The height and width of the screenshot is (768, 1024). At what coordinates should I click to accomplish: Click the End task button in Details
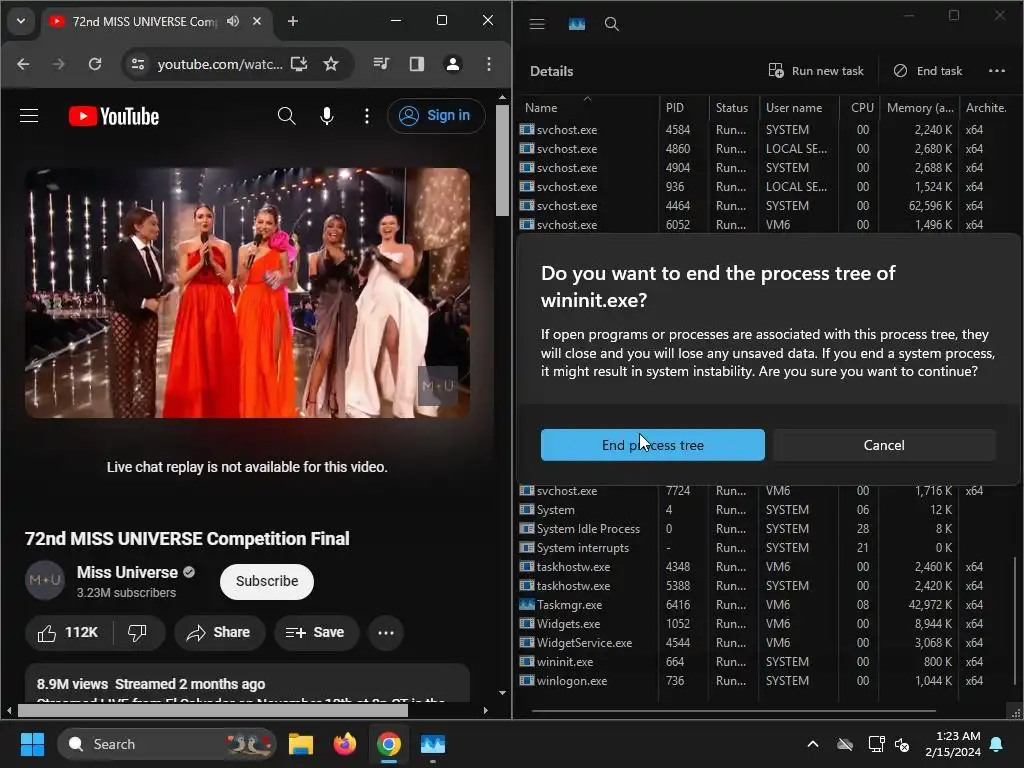point(927,71)
